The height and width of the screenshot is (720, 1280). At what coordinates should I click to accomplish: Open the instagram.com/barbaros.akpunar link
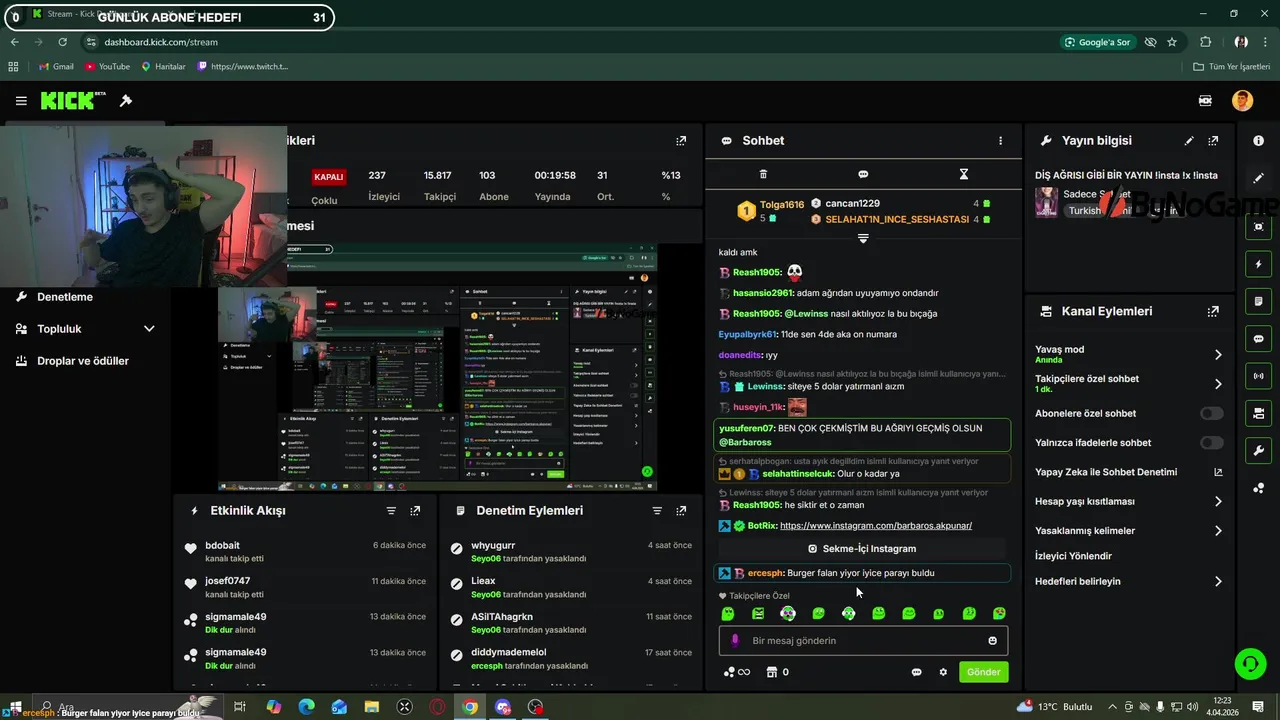(x=876, y=526)
